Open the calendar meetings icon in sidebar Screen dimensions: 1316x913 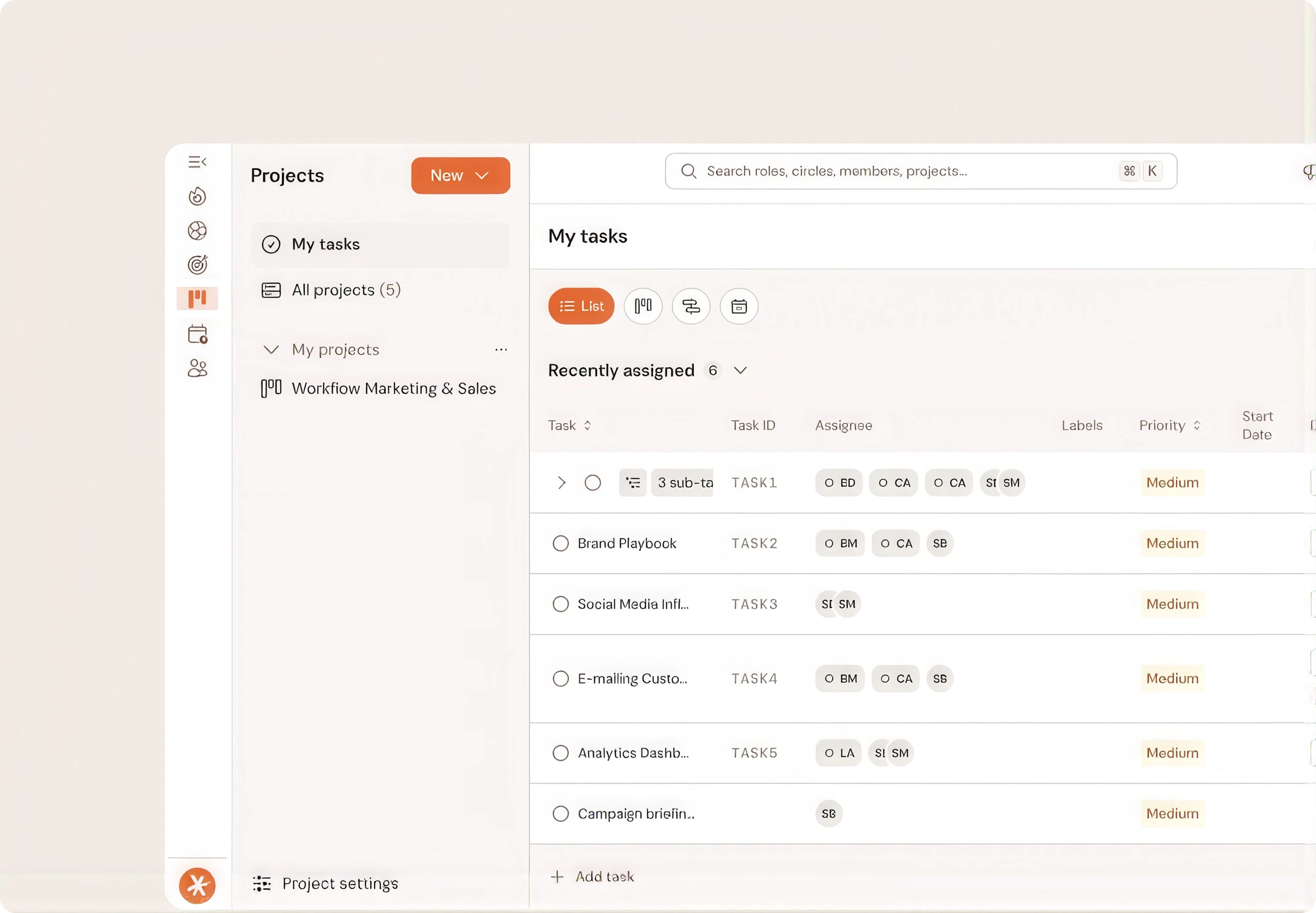[197, 334]
